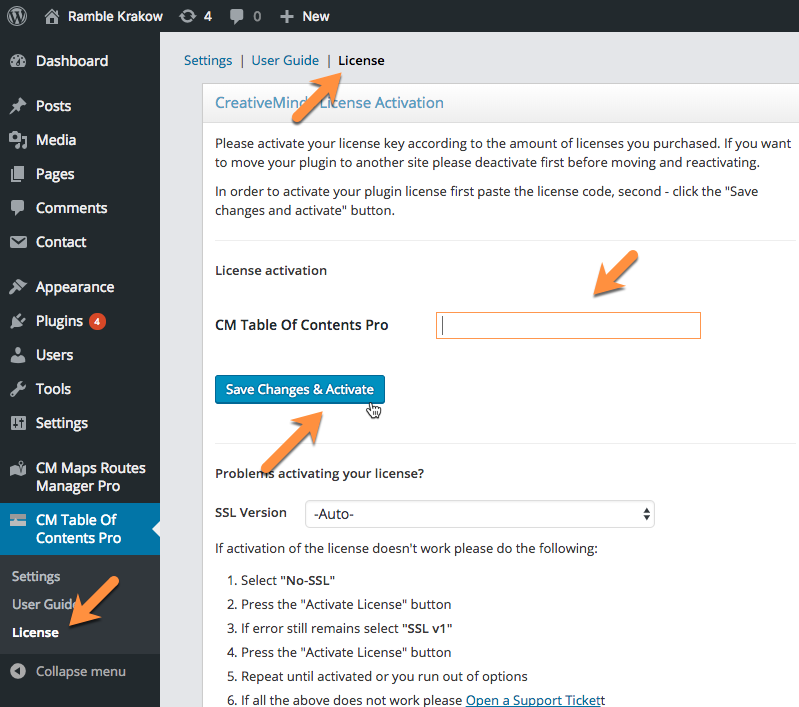Open the Contact menu
This screenshot has width=799, height=707.
click(x=61, y=242)
